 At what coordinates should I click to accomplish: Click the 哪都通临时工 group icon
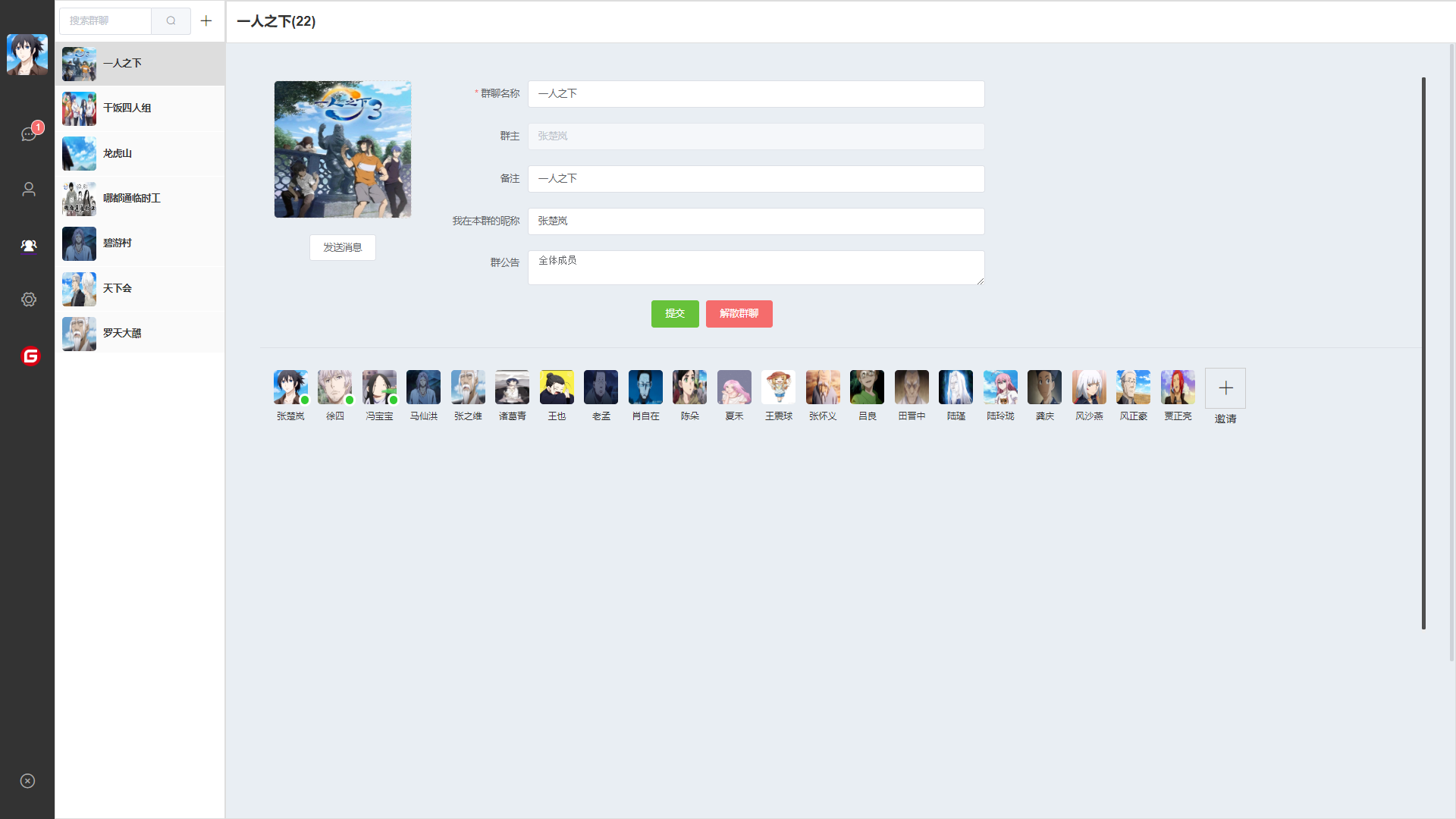point(79,198)
